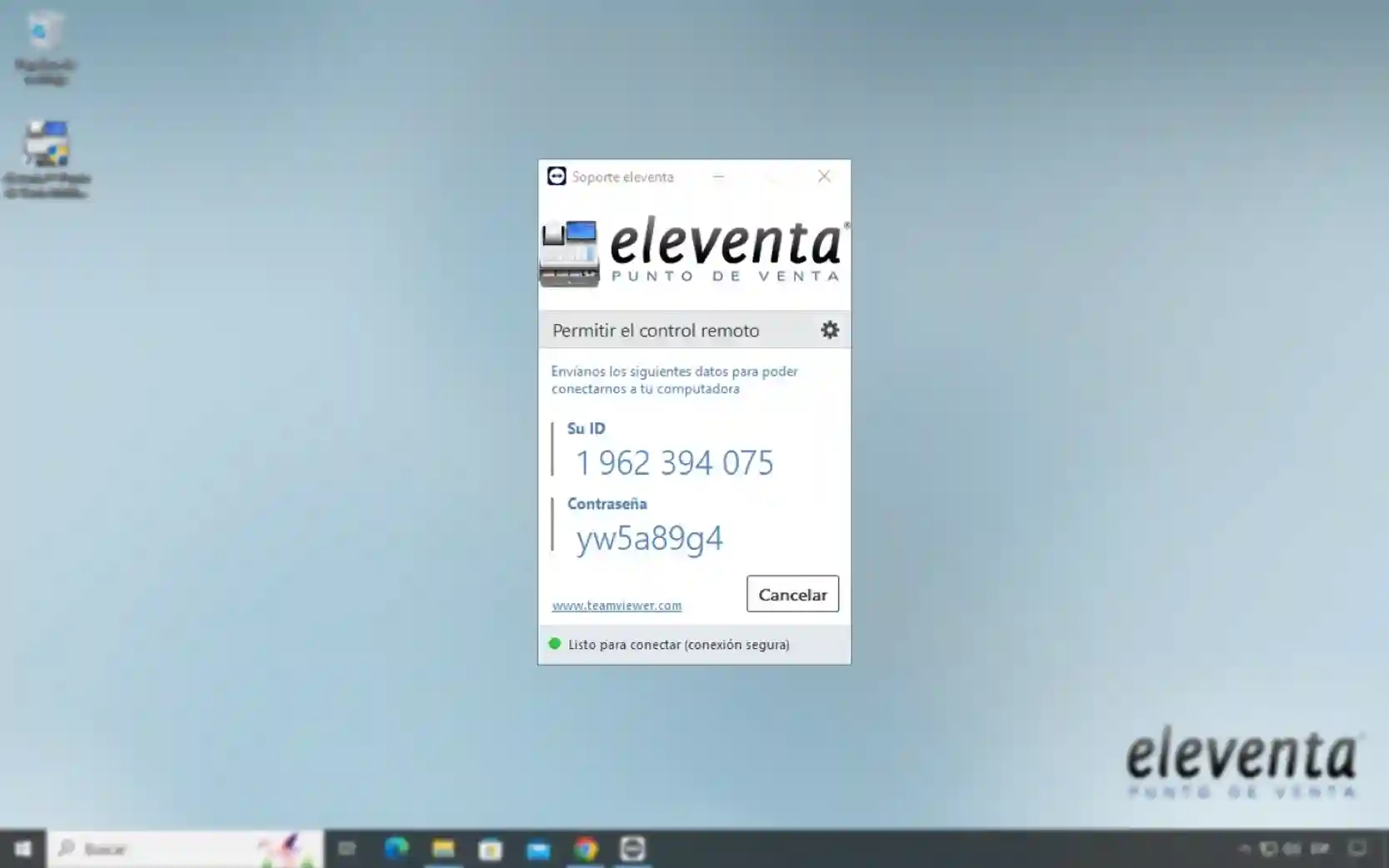1389x868 pixels.
Task: Open the Mail app from the taskbar
Action: point(538,849)
